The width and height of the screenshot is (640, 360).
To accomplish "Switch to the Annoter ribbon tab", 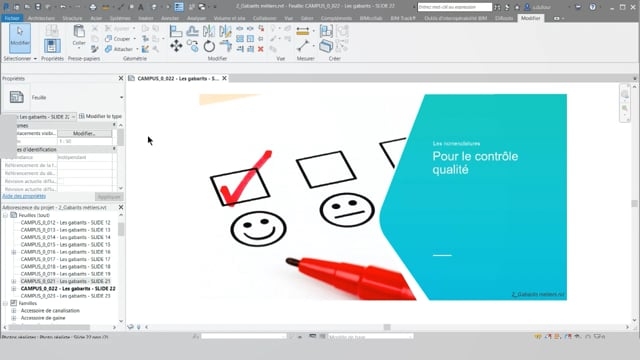I will (170, 18).
